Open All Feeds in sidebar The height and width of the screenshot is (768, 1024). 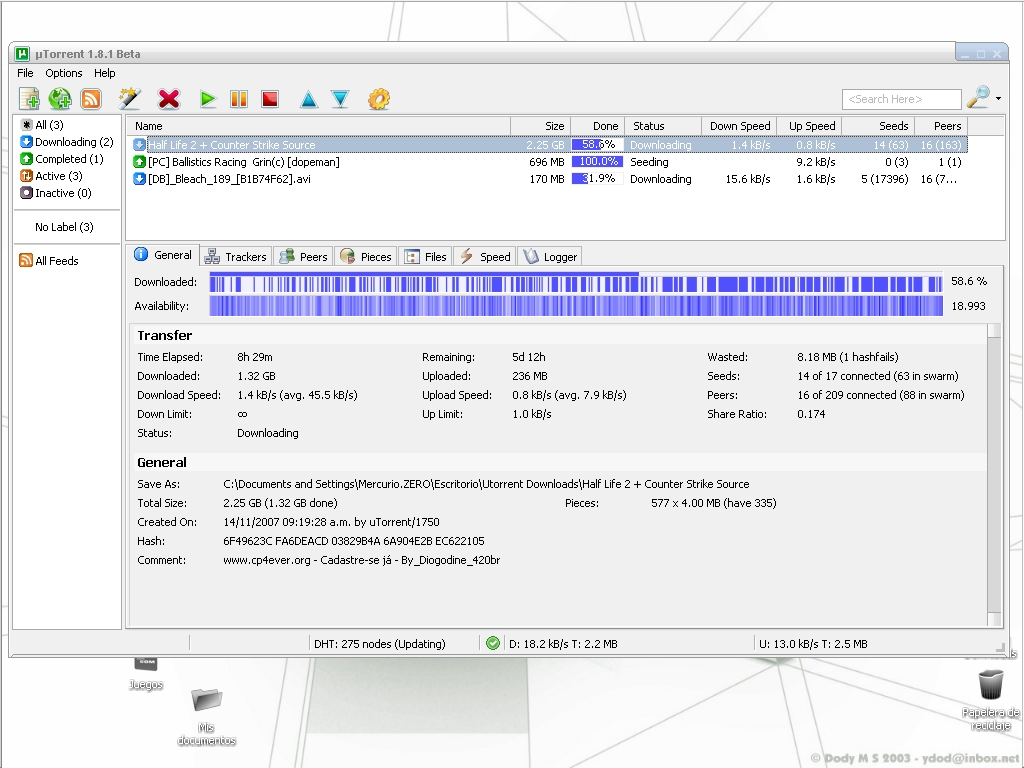(x=49, y=261)
